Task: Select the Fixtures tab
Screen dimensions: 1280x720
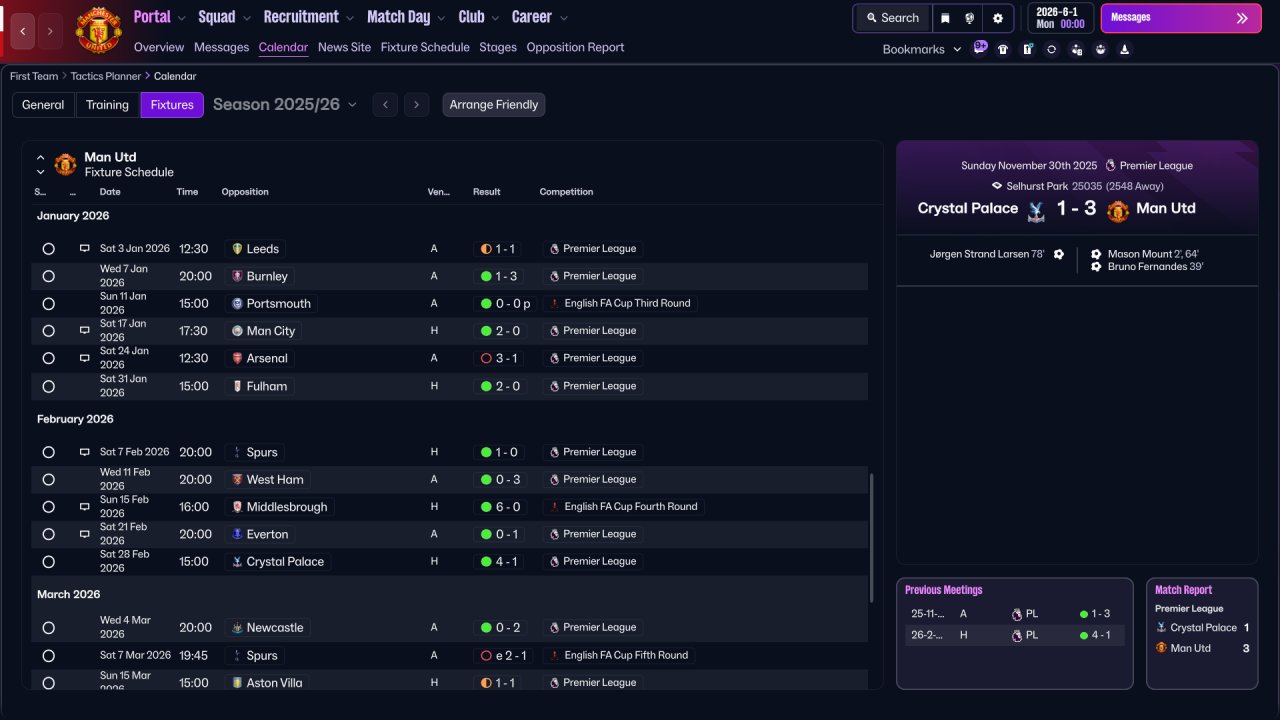Action: click(172, 105)
